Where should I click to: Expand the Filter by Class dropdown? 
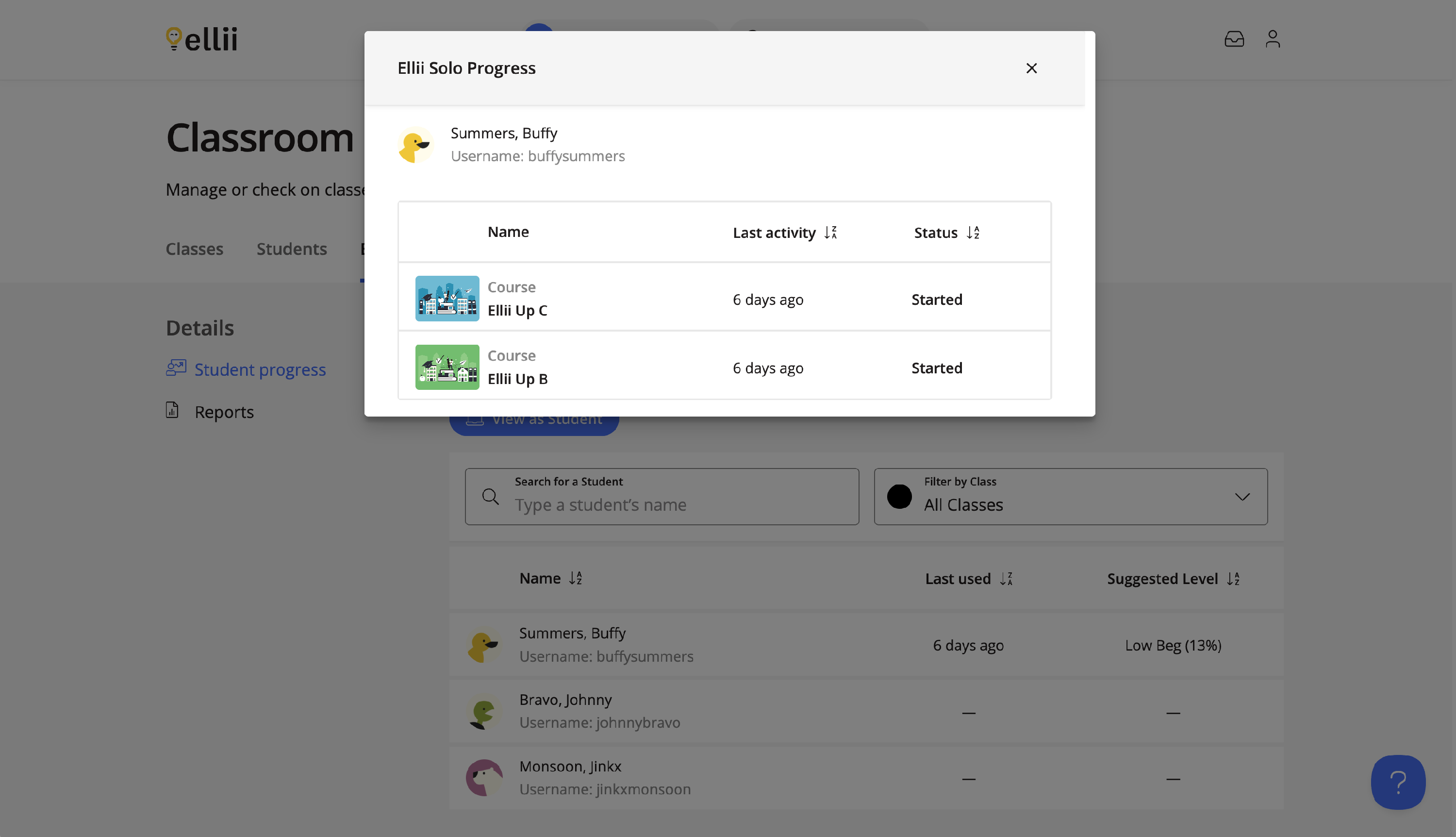(1241, 497)
